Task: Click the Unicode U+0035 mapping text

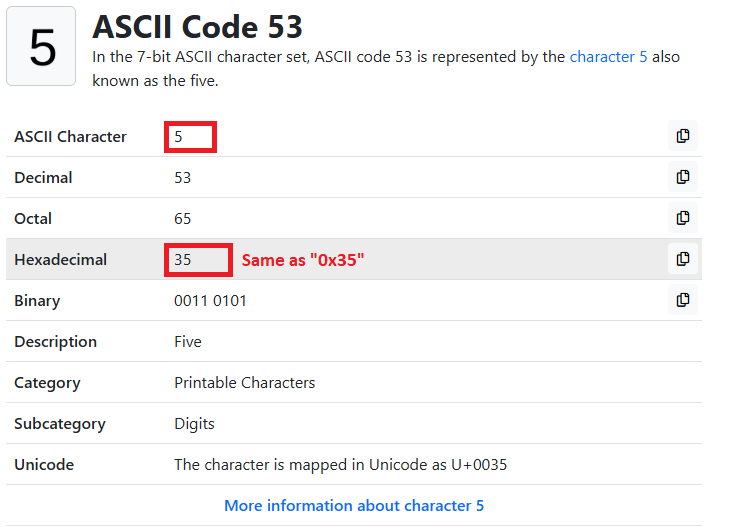Action: point(341,465)
